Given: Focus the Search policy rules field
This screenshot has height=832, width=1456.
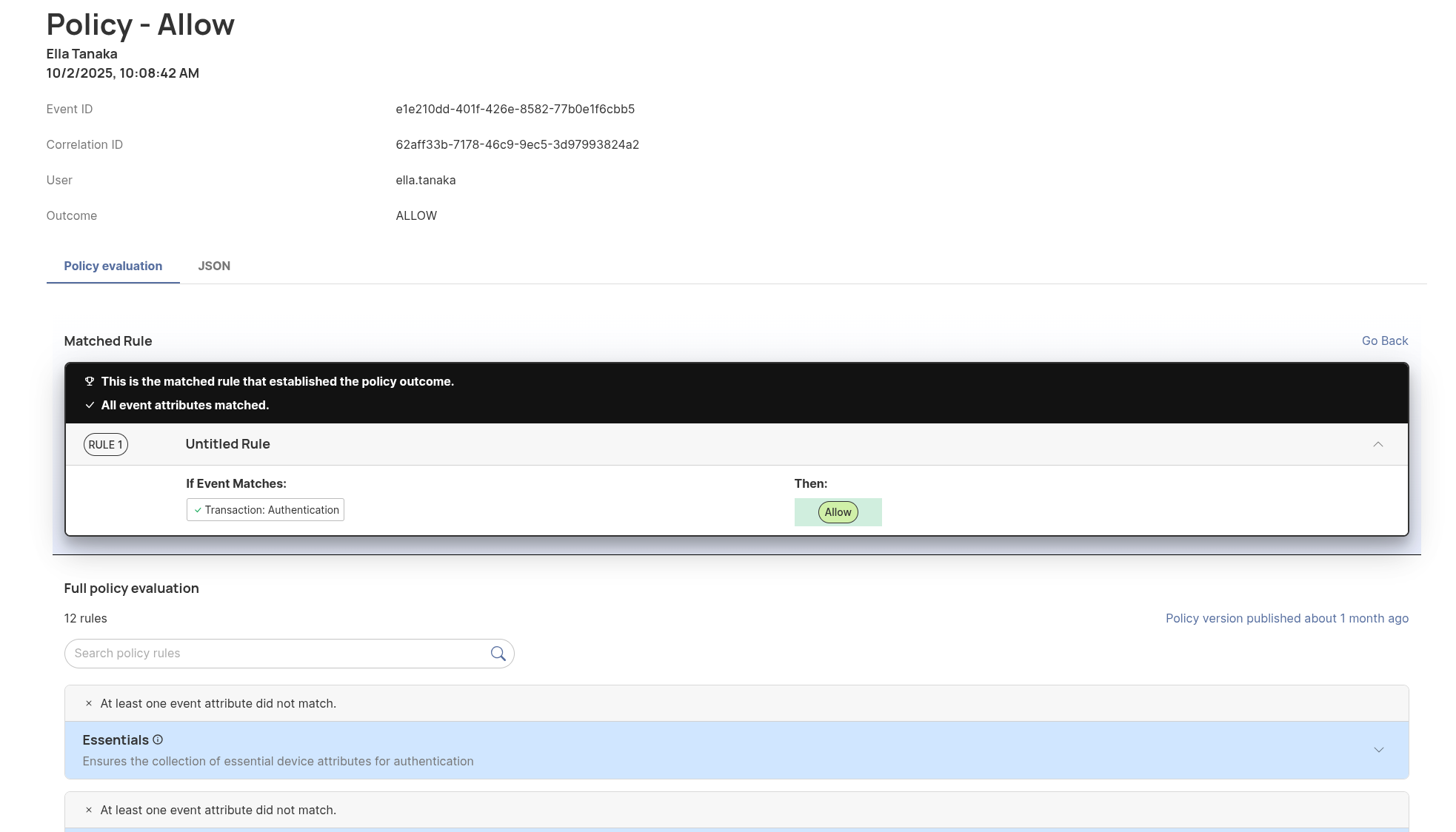Looking at the screenshot, I should point(278,654).
